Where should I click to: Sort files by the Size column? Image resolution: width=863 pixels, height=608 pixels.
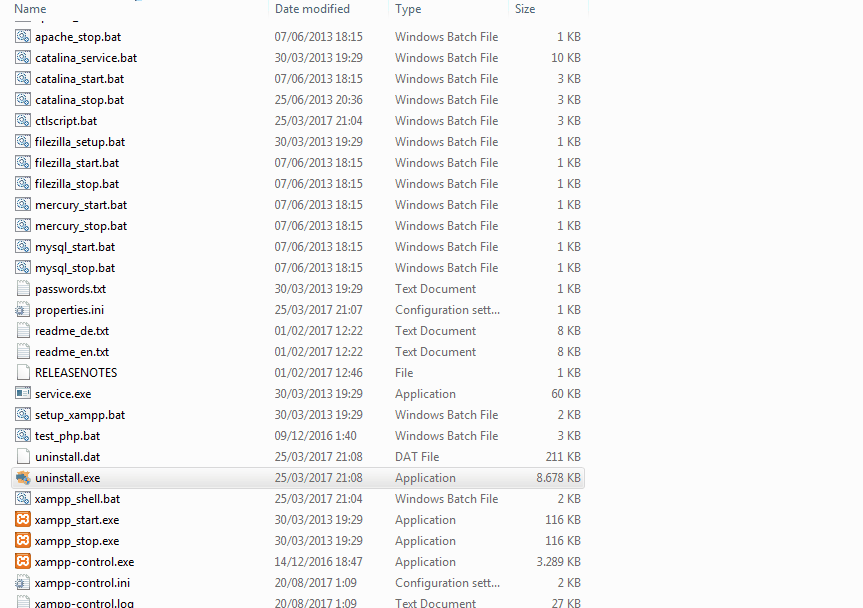pos(525,9)
